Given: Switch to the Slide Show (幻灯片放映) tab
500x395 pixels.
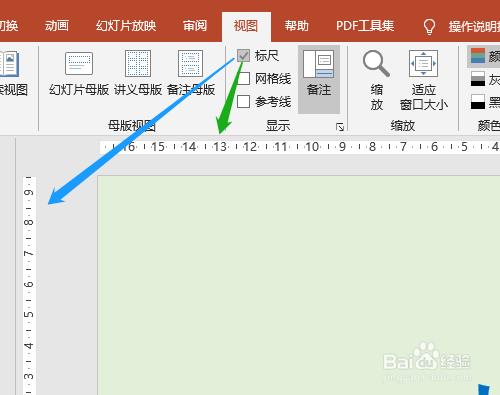Looking at the screenshot, I should tap(126, 26).
